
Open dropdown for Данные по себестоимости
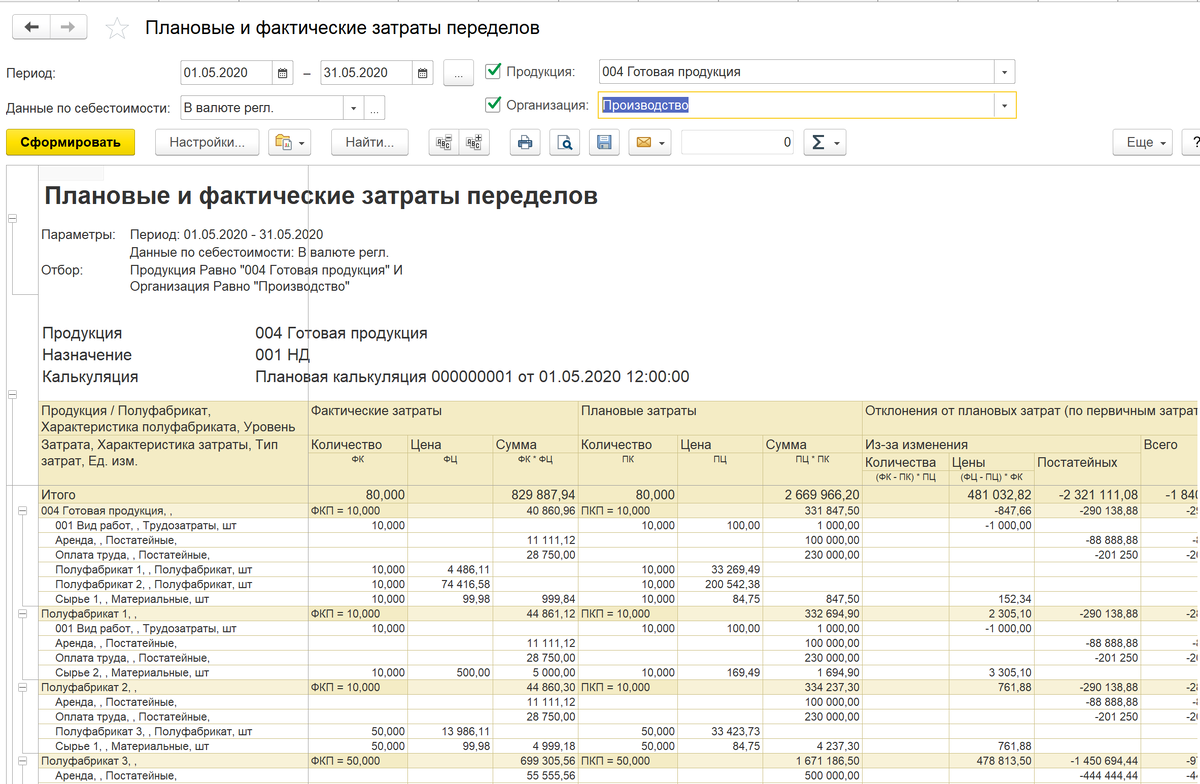pos(354,108)
